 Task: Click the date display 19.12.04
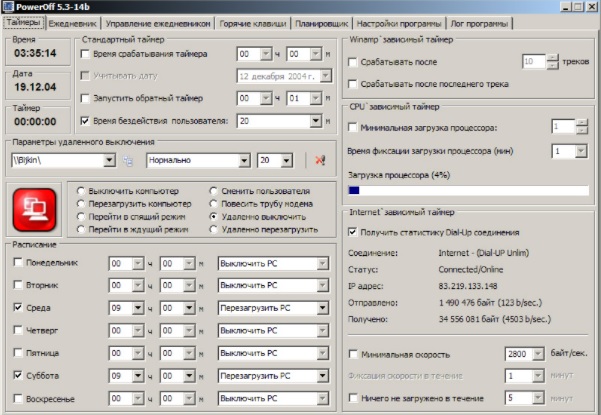point(35,87)
